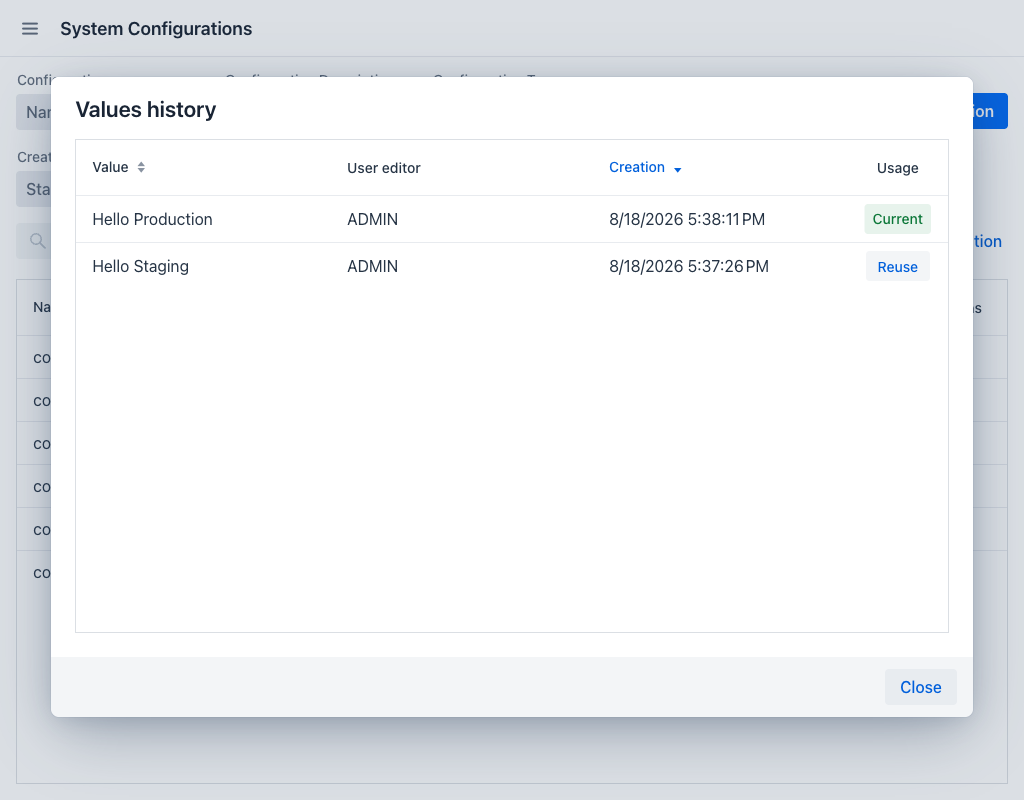Click the Values history dialog title
Image resolution: width=1024 pixels, height=800 pixels.
tap(146, 110)
